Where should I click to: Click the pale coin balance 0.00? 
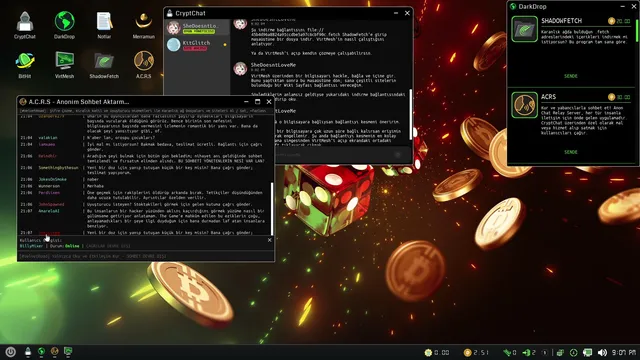pos(437,352)
